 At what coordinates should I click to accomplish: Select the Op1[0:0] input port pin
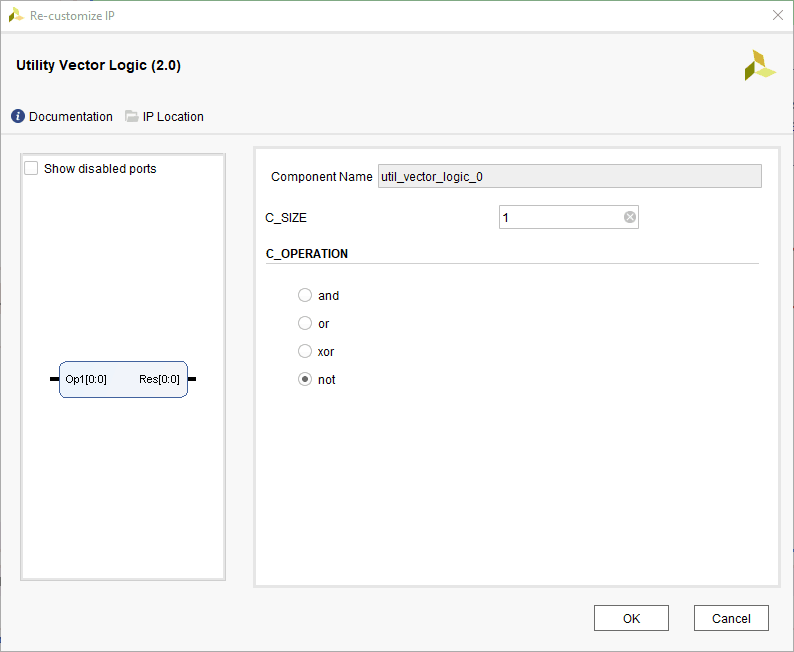(x=54, y=379)
